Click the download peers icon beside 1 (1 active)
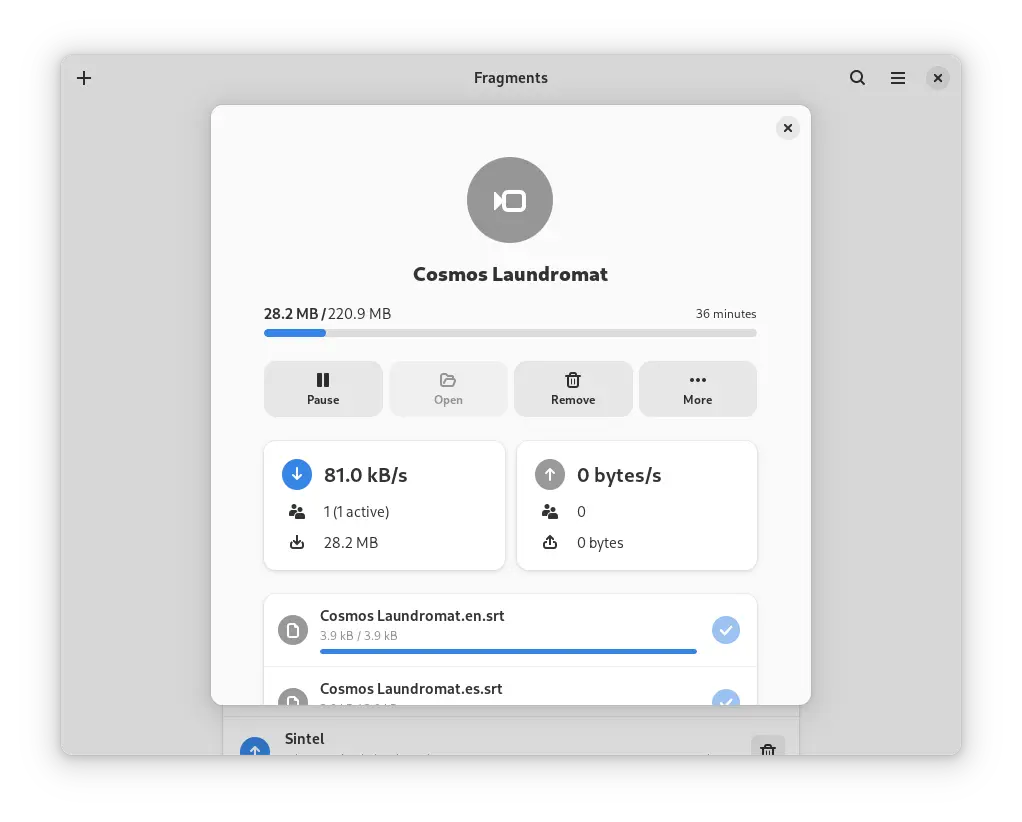The height and width of the screenshot is (822, 1022). (x=296, y=512)
